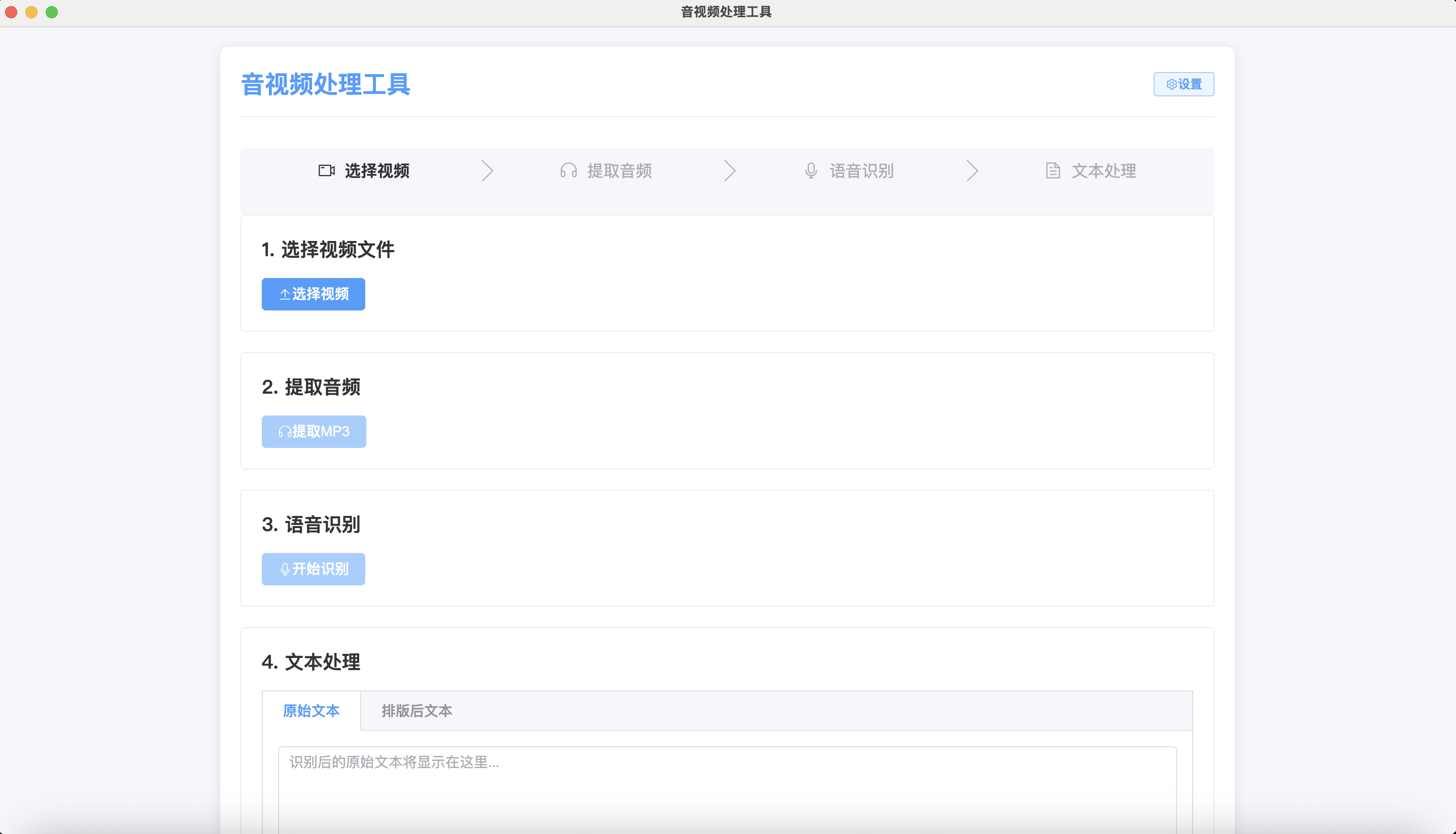This screenshot has height=834, width=1456.
Task: Click chevron arrow after 语音识别 step
Action: pos(972,170)
